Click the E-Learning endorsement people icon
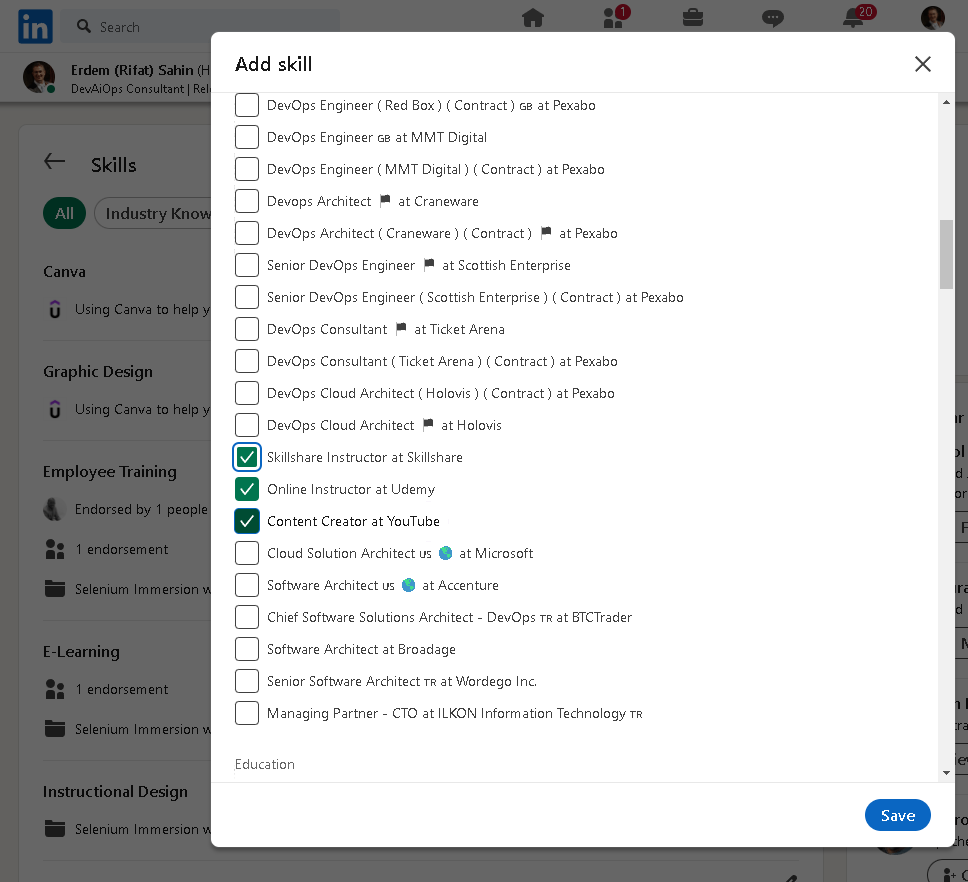 55,689
